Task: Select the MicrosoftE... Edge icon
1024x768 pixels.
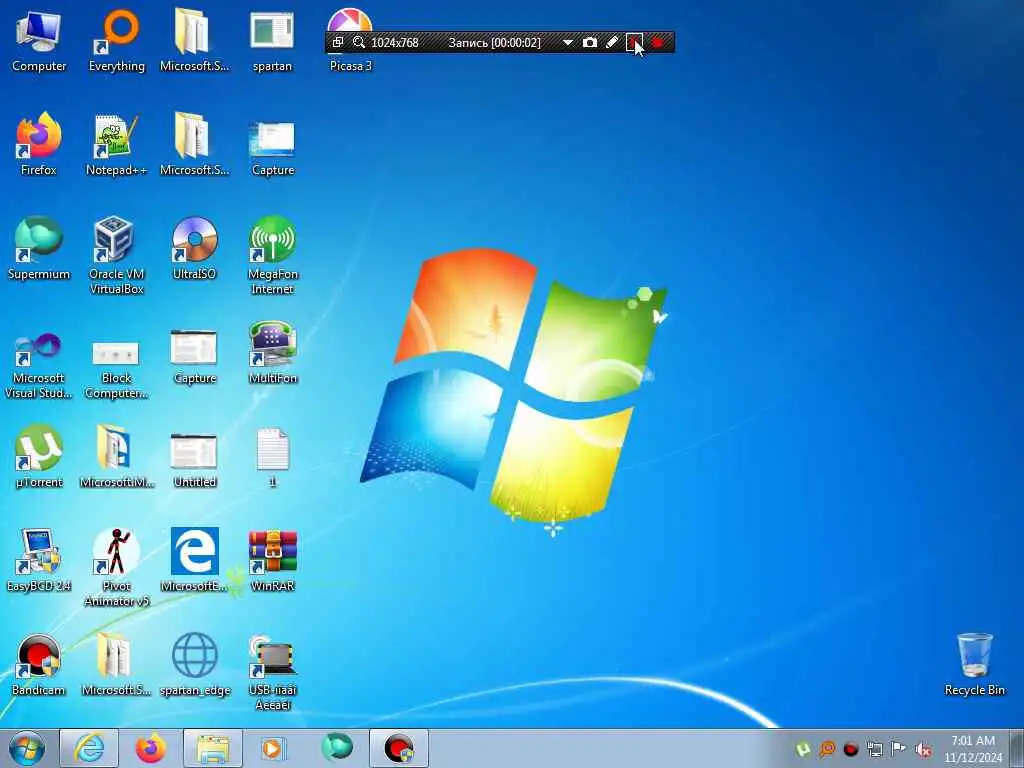Action: click(x=194, y=560)
